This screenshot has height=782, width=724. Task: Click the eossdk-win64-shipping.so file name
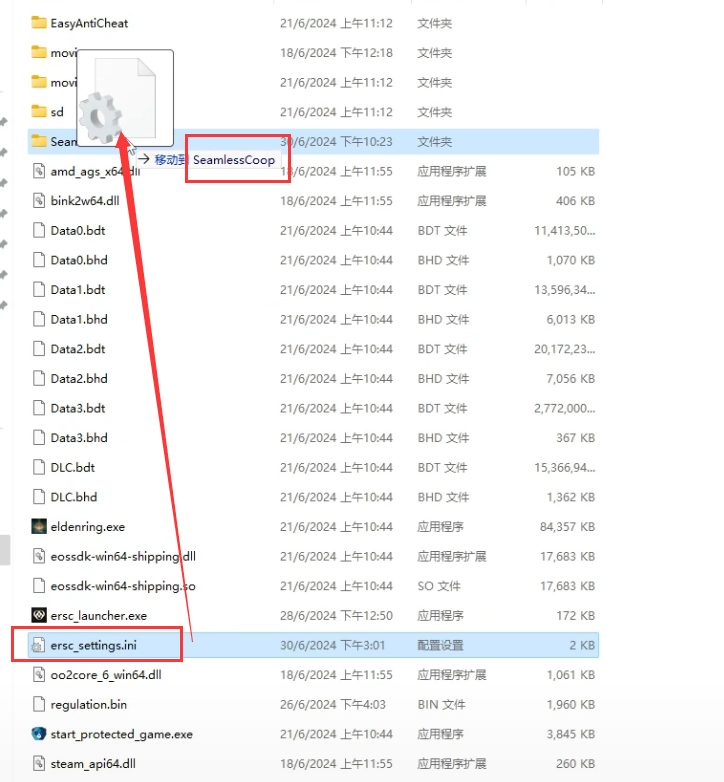[122, 586]
